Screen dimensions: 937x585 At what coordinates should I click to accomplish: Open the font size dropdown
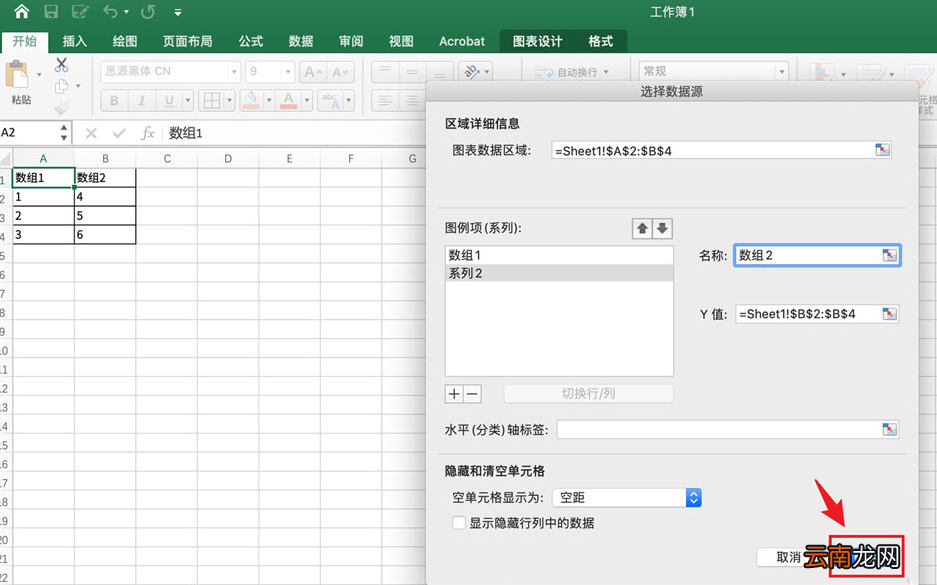tap(289, 72)
